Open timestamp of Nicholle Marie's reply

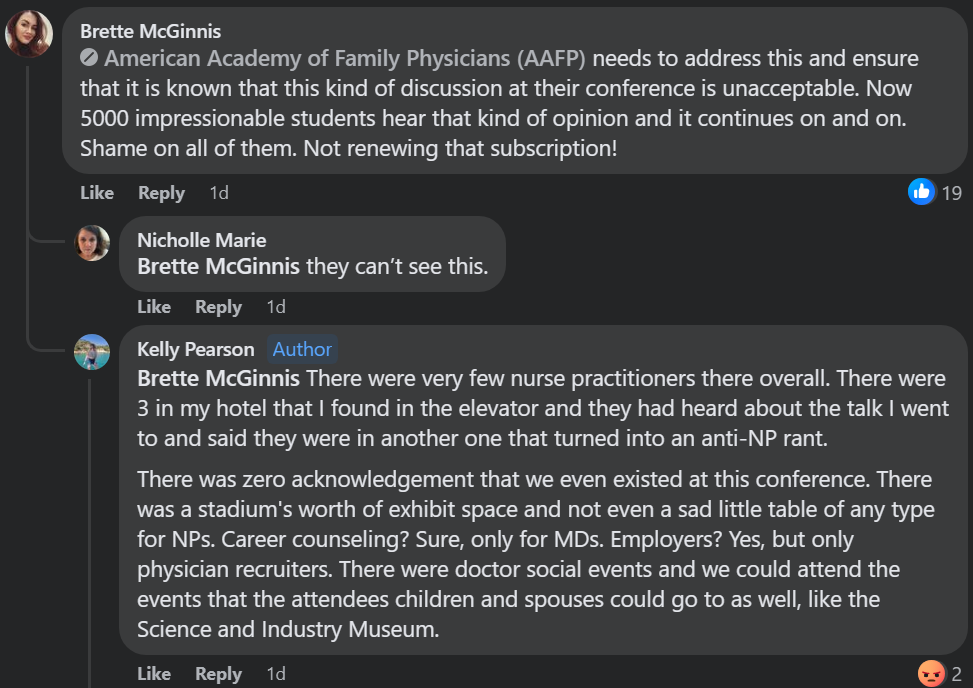click(x=276, y=306)
